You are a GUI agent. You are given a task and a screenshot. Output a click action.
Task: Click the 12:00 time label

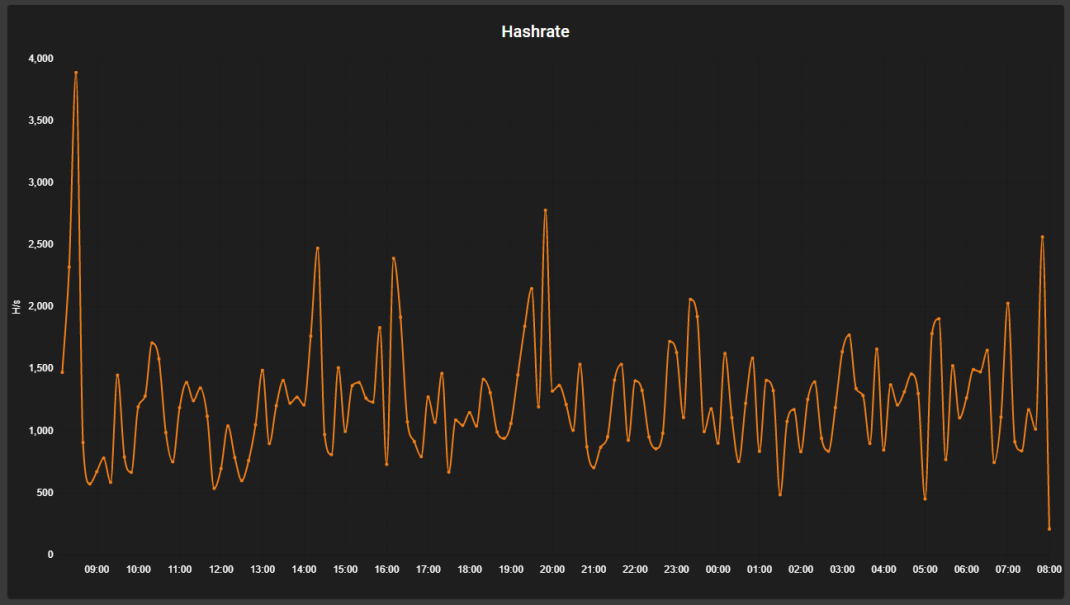pyautogui.click(x=221, y=570)
